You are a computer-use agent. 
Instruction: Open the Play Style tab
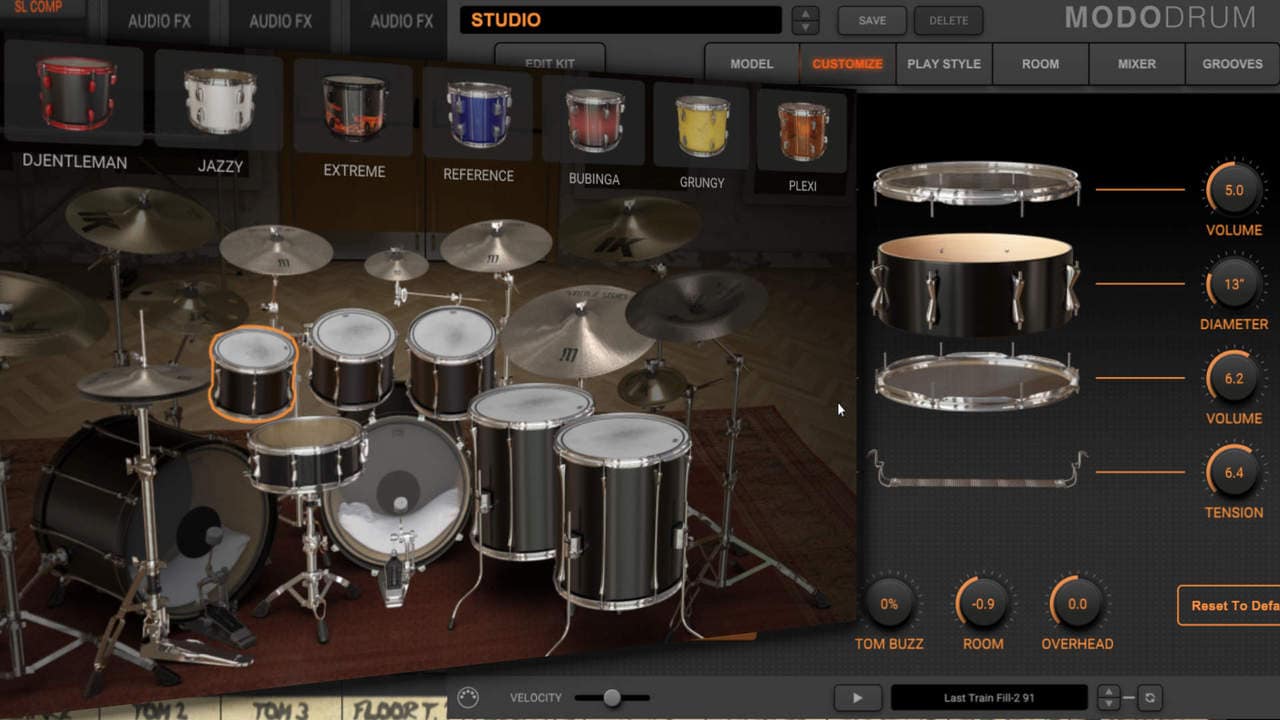943,64
